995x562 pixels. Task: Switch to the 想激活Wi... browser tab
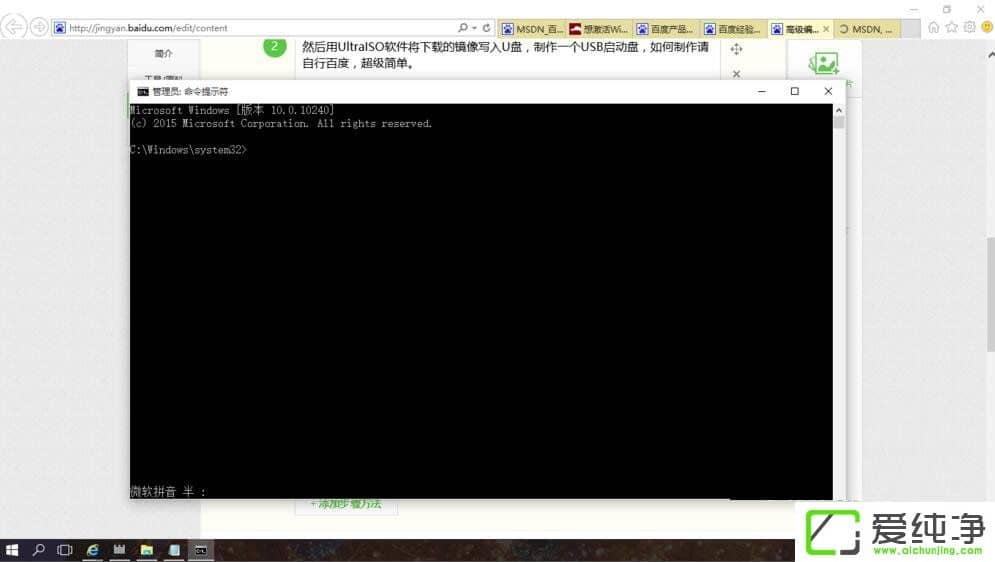point(599,29)
